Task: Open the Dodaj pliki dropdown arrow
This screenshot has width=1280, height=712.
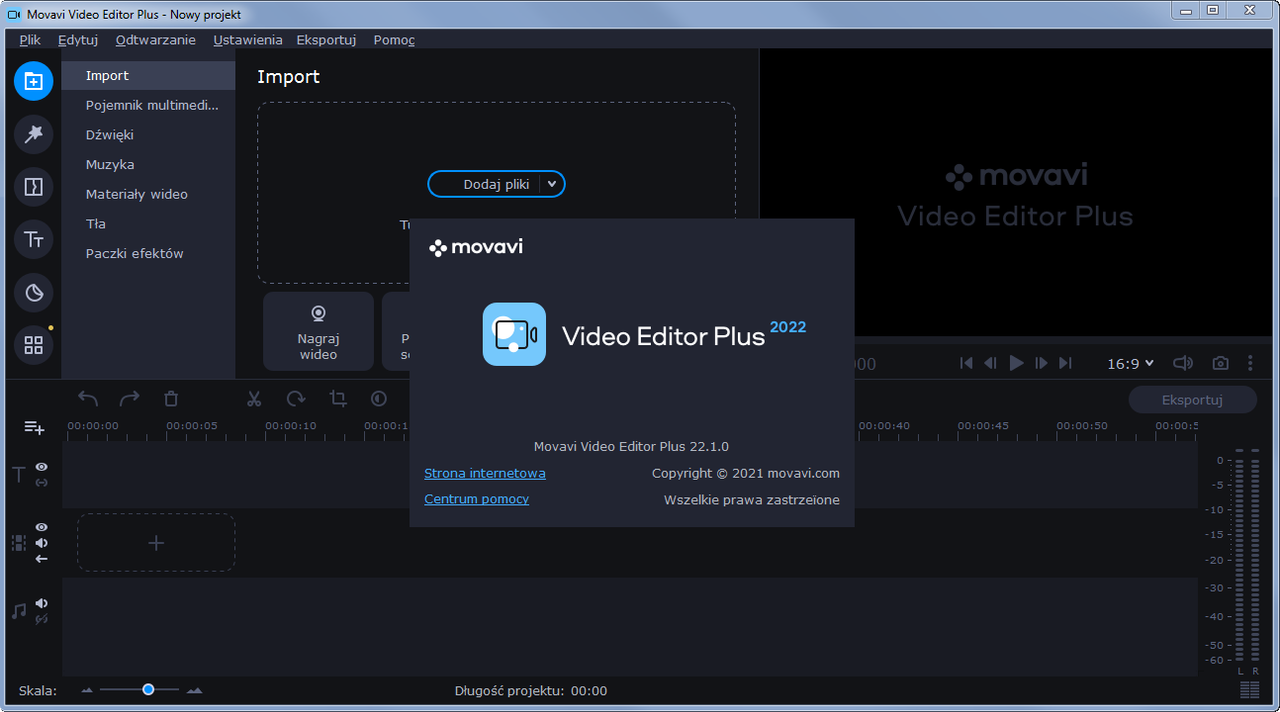Action: [x=552, y=184]
